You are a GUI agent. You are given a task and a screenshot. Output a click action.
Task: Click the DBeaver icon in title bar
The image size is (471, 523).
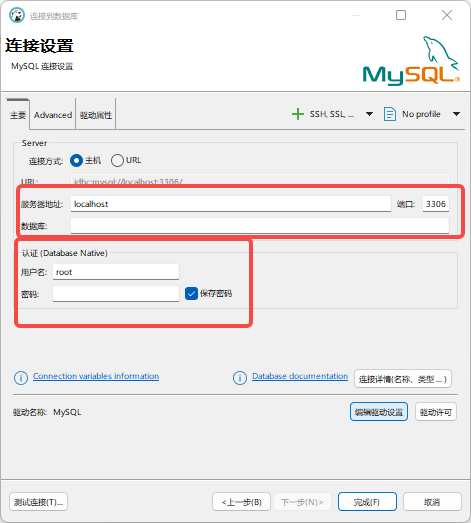pyautogui.click(x=17, y=15)
